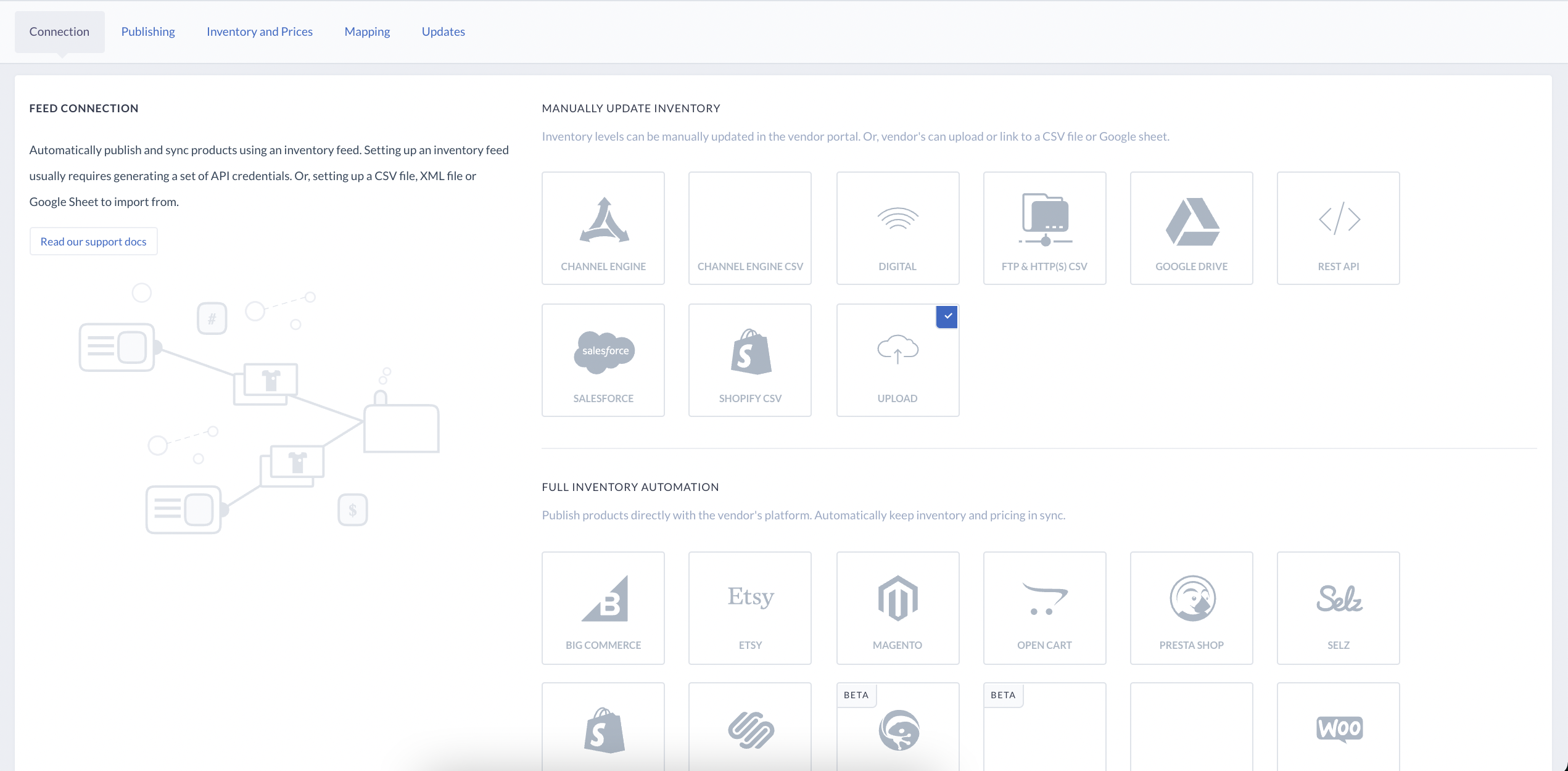Click the MAGENTO label text
The height and width of the screenshot is (771, 1568).
coord(897,645)
